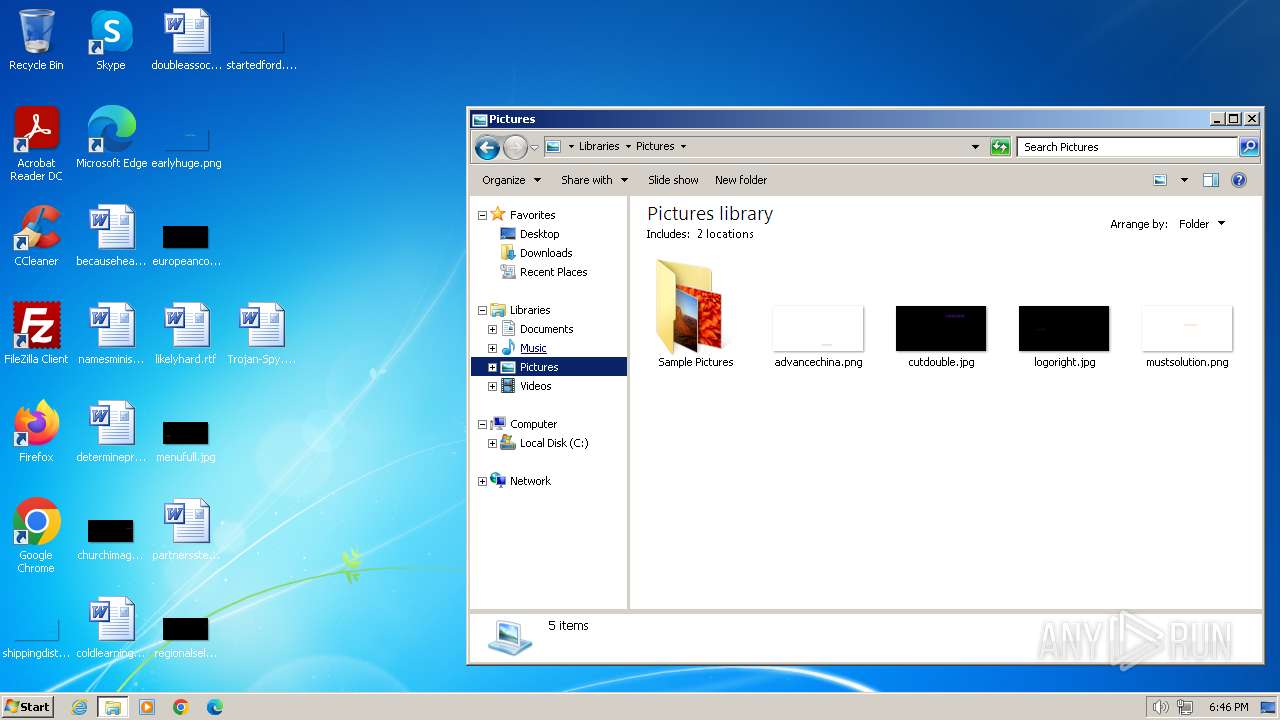
Task: Click the Change your view icon
Action: click(x=1160, y=180)
